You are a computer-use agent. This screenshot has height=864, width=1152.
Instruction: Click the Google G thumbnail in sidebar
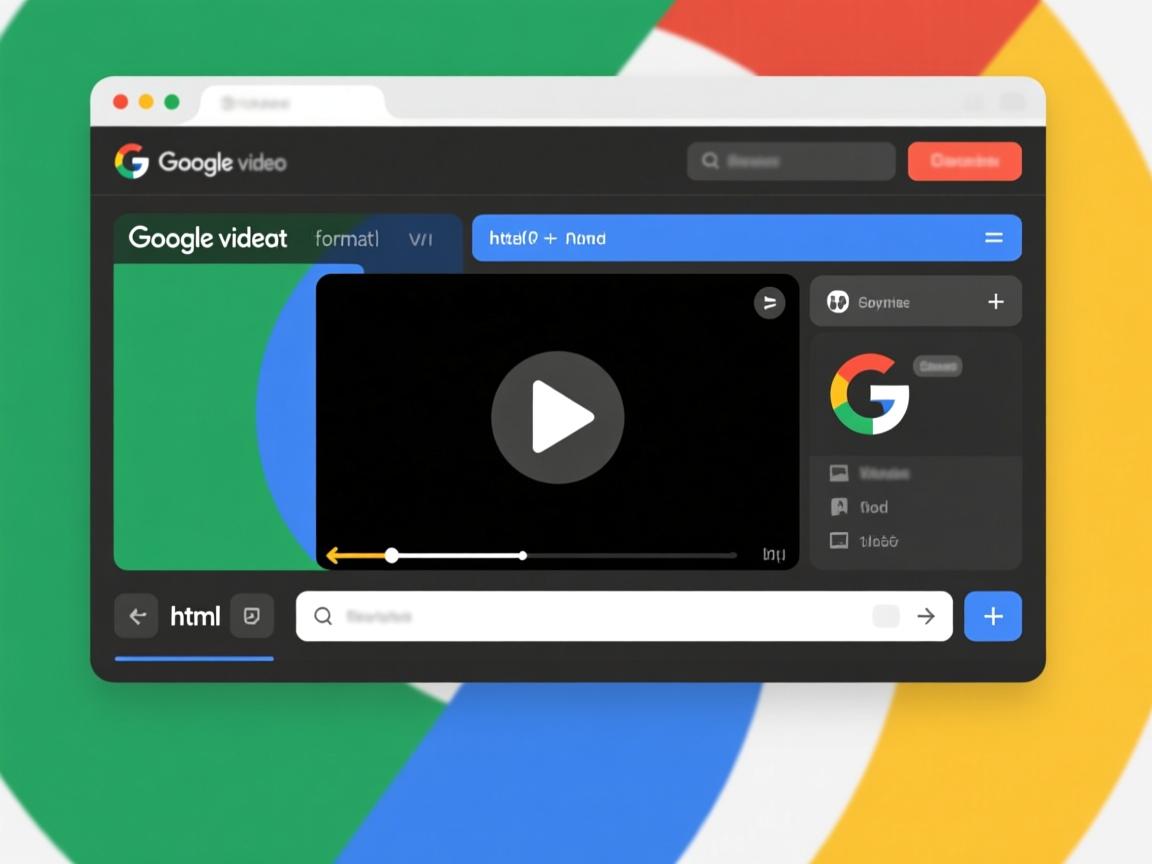click(x=869, y=394)
